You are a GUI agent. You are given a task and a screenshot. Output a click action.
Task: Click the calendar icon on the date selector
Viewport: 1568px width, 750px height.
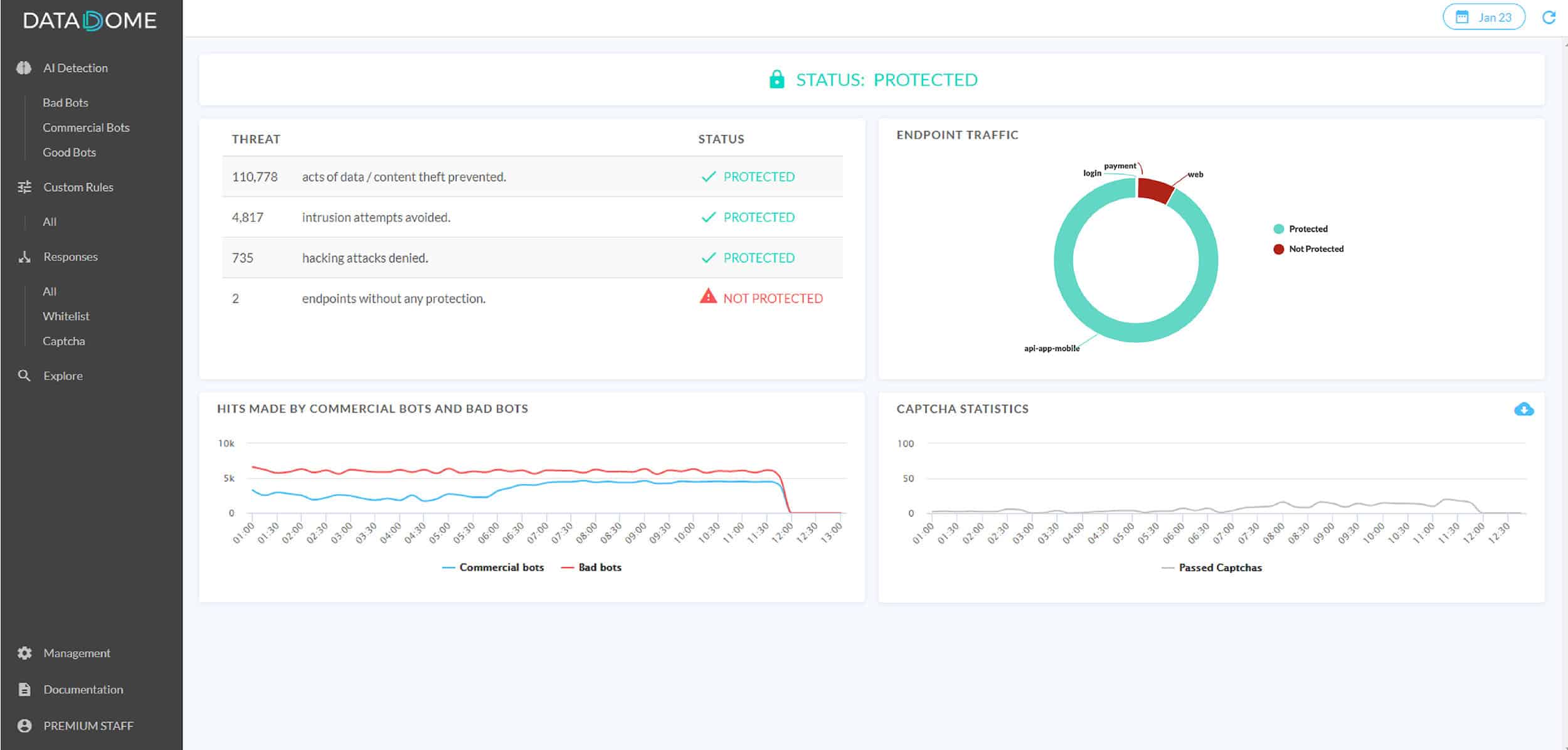pyautogui.click(x=1462, y=18)
